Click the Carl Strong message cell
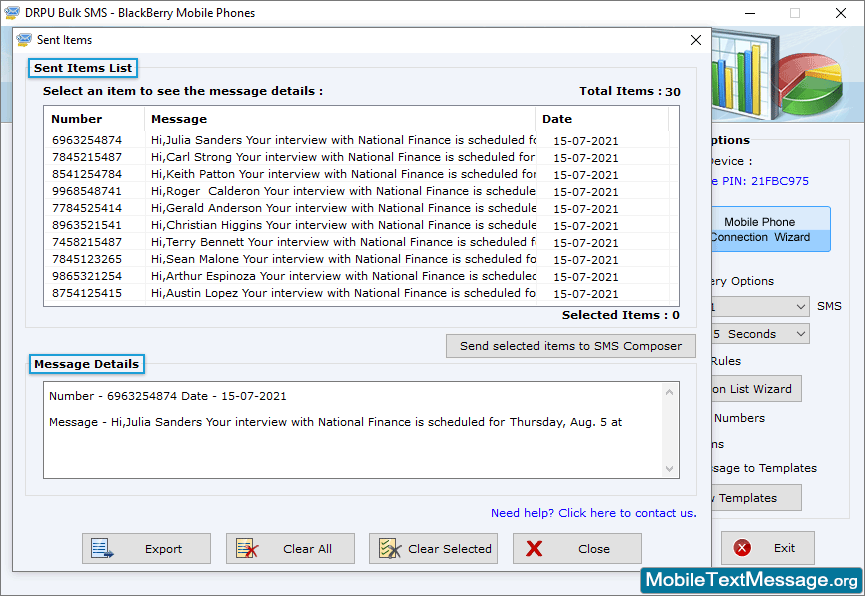Viewport: 865px width, 596px height. pos(343,157)
